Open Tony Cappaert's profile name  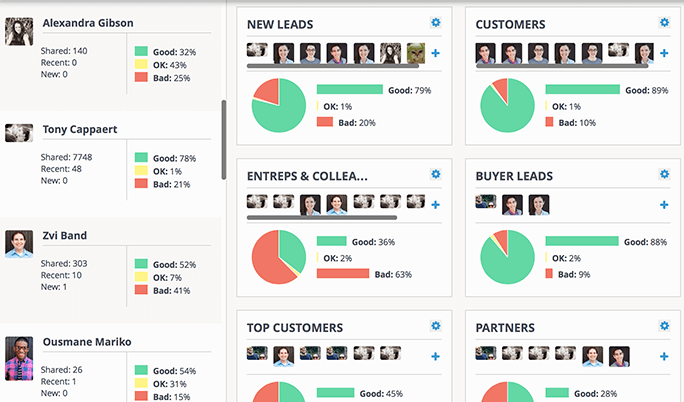click(80, 129)
